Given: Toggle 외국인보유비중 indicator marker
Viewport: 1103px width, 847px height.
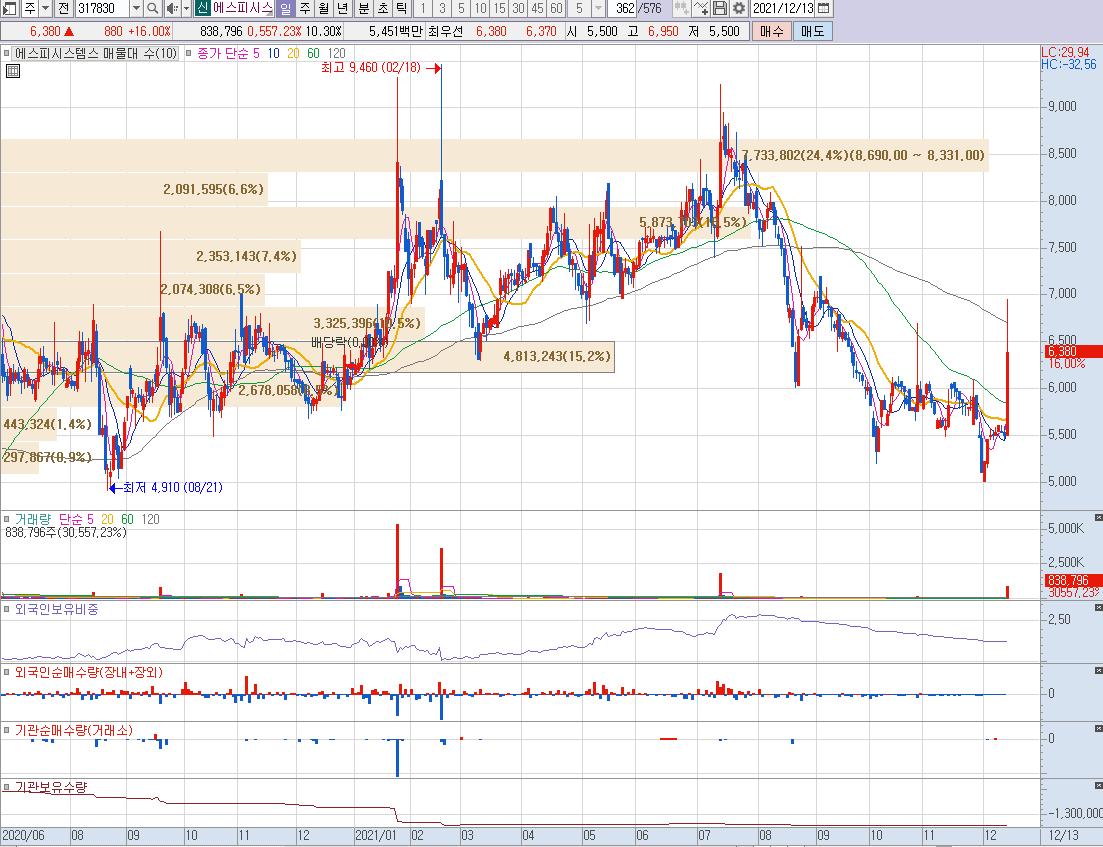Looking at the screenshot, I should tap(6, 609).
